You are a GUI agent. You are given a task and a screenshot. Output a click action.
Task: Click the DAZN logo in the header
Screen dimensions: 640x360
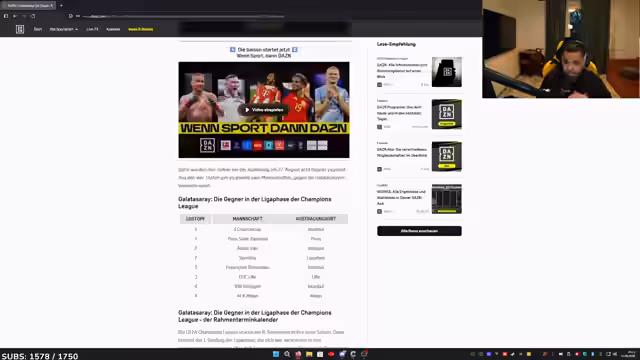[20, 29]
